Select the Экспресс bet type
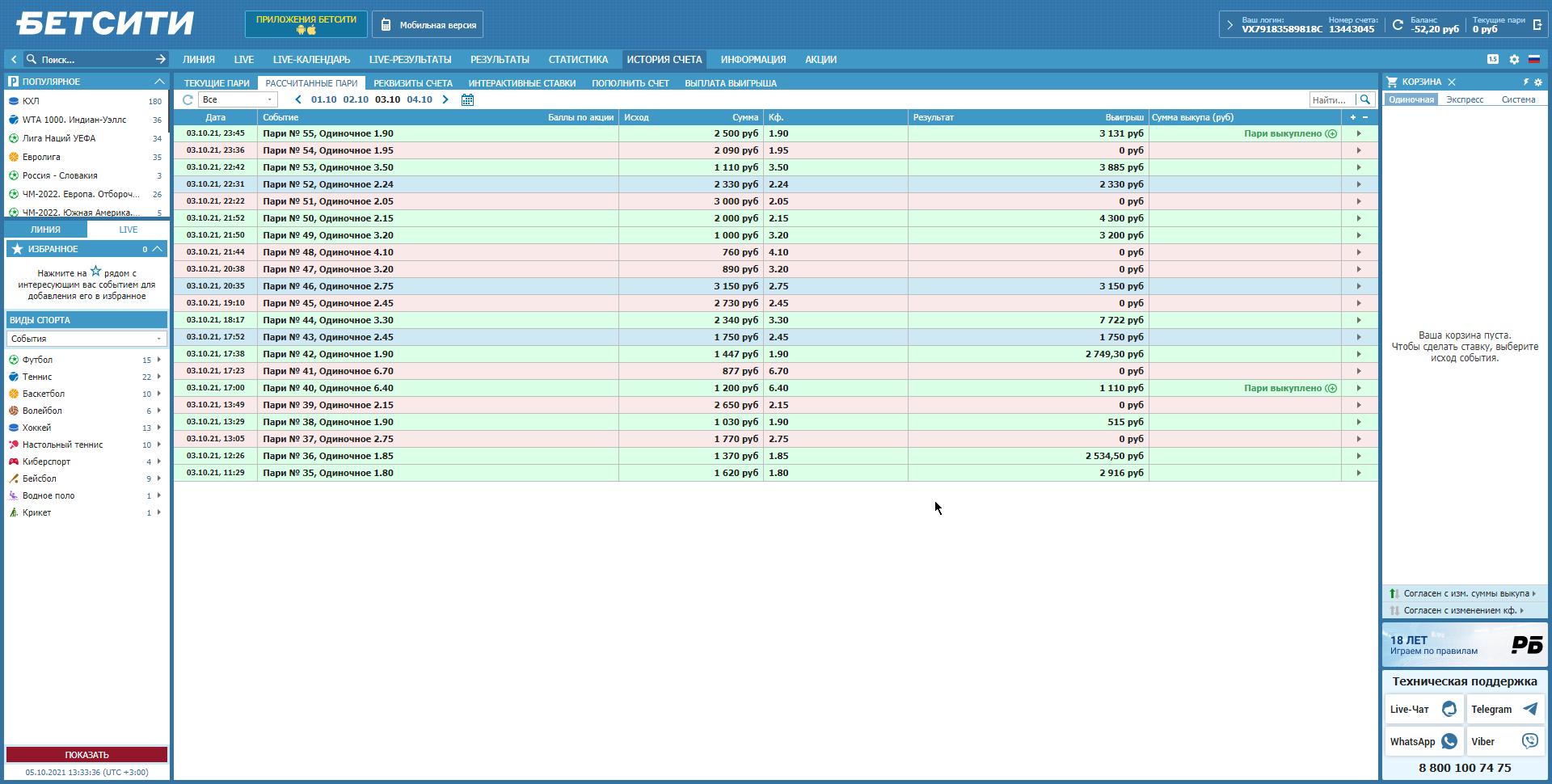This screenshot has height=784, width=1552. (1465, 99)
